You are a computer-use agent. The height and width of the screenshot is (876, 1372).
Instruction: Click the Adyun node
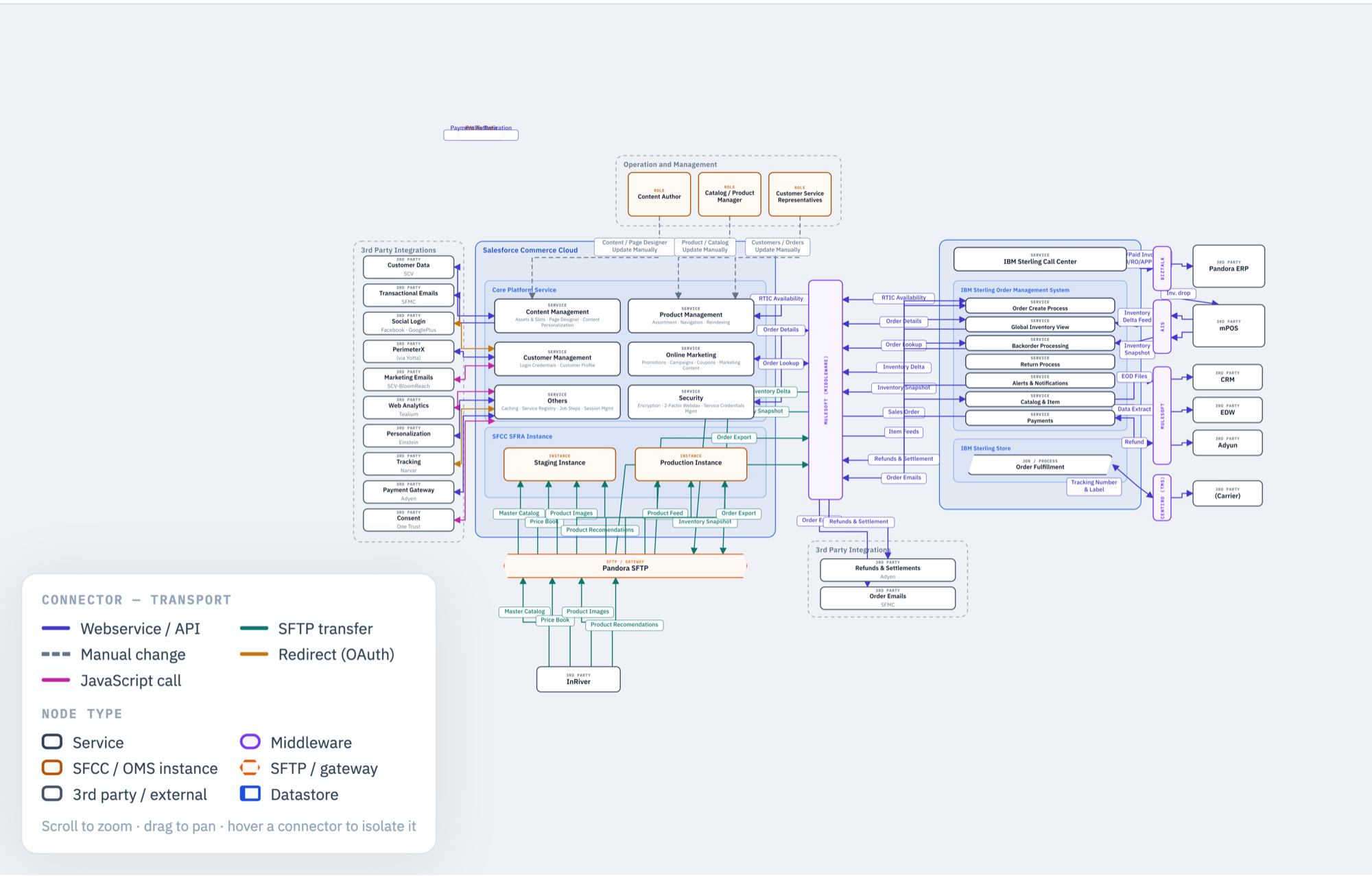click(x=1227, y=443)
